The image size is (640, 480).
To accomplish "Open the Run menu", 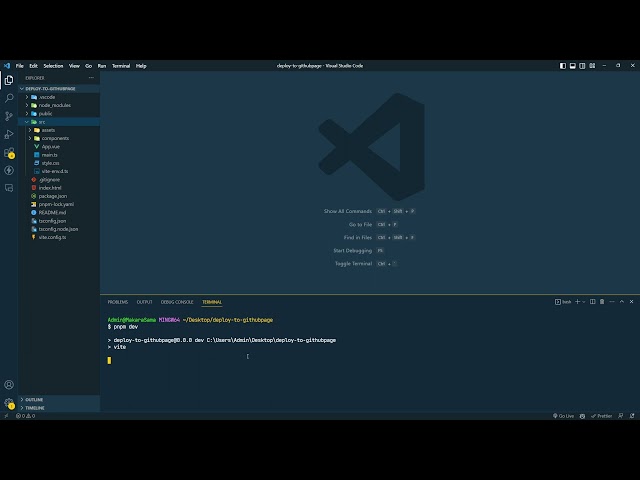I will coord(102,66).
